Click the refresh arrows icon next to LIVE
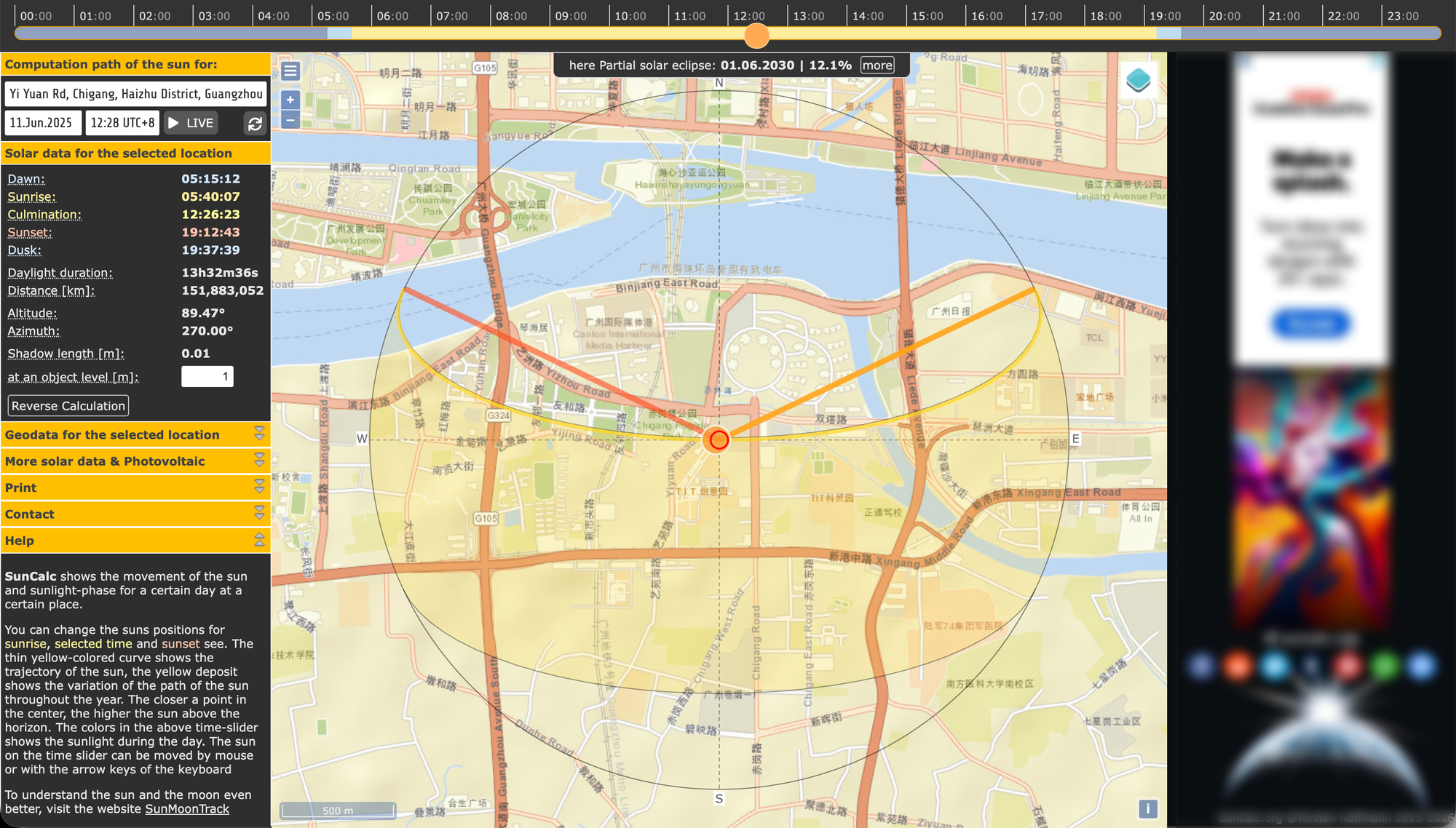Viewport: 1456px width, 828px height. [x=255, y=124]
